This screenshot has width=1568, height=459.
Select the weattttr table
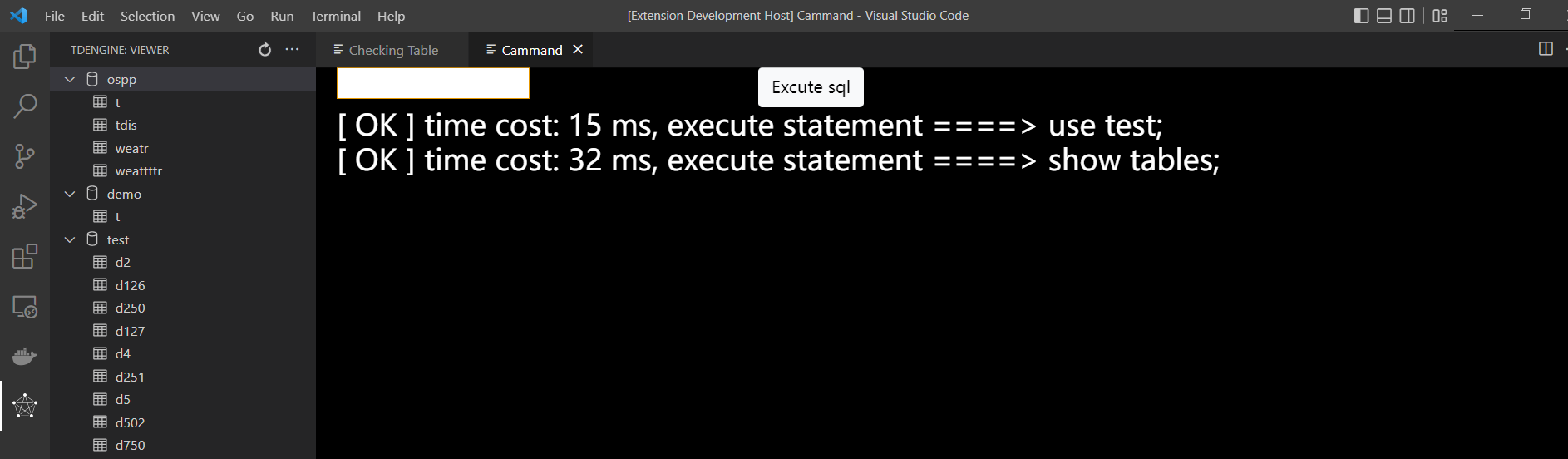point(183,170)
